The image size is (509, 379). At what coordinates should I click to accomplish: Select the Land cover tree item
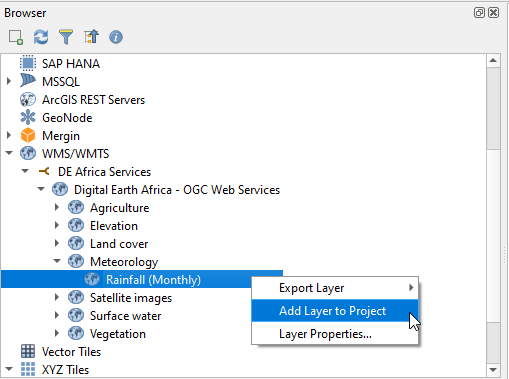coord(119,244)
